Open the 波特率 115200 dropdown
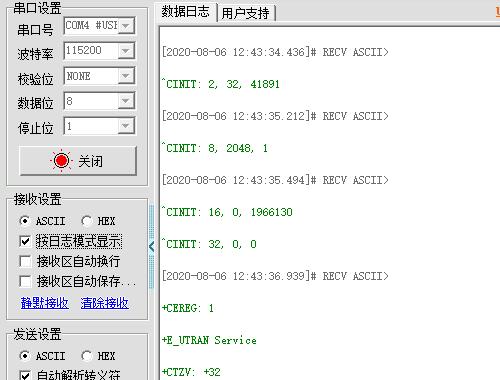This screenshot has height=380, width=500. click(126, 51)
